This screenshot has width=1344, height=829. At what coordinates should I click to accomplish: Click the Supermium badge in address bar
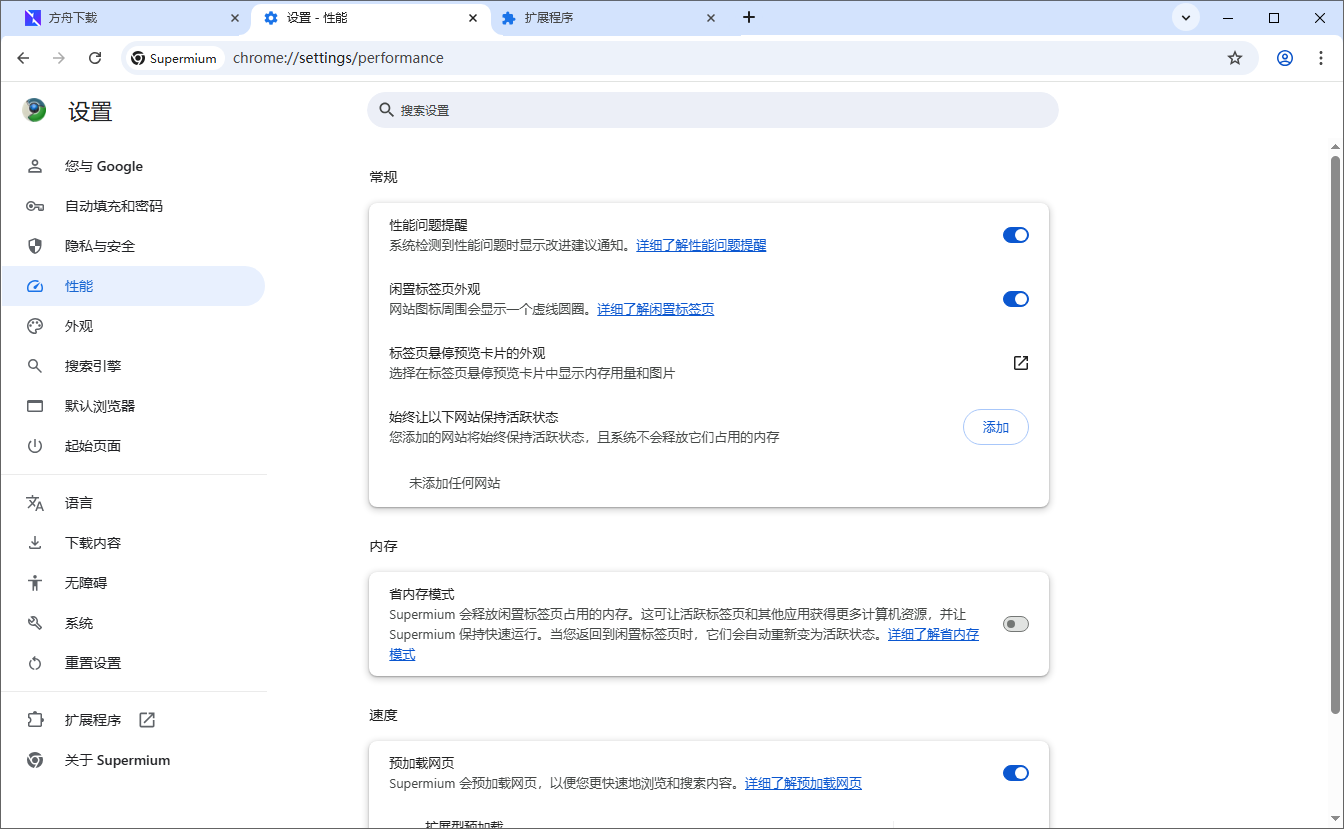pyautogui.click(x=173, y=58)
